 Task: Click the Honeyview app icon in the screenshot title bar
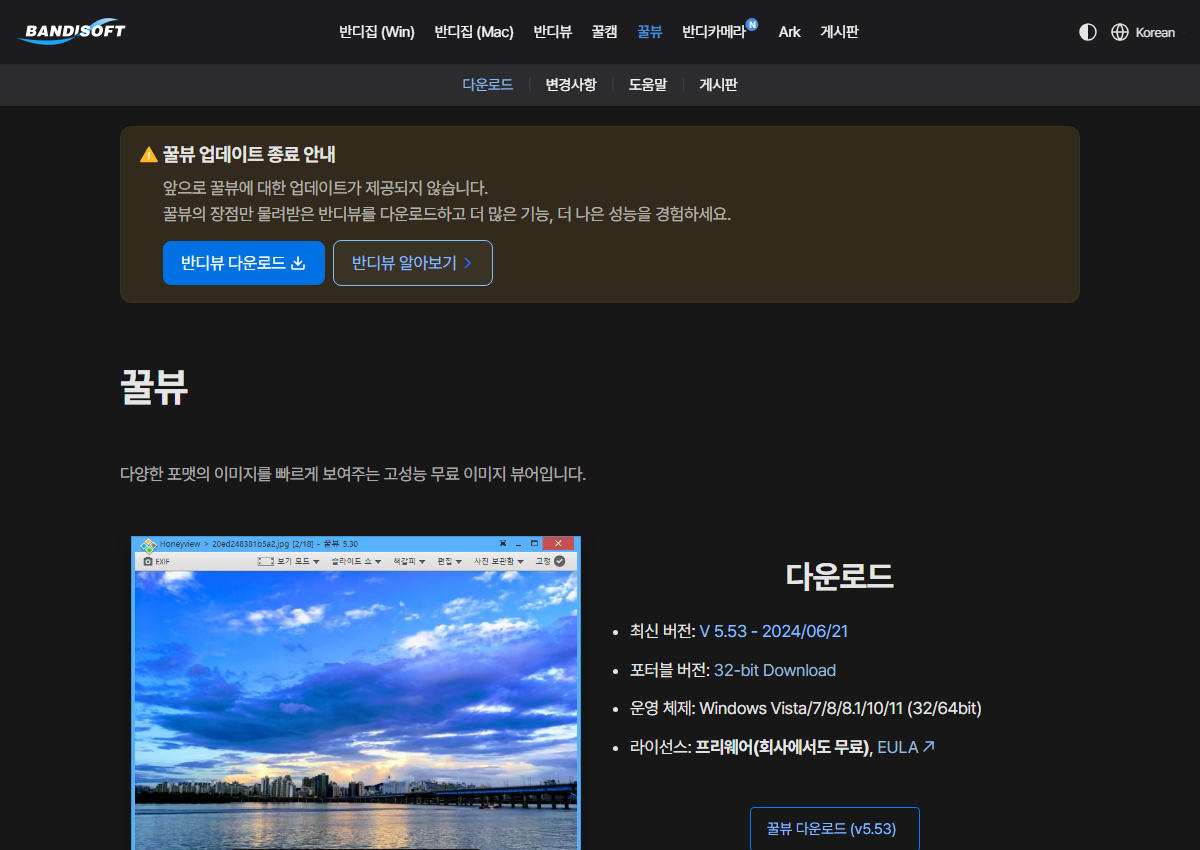point(148,545)
